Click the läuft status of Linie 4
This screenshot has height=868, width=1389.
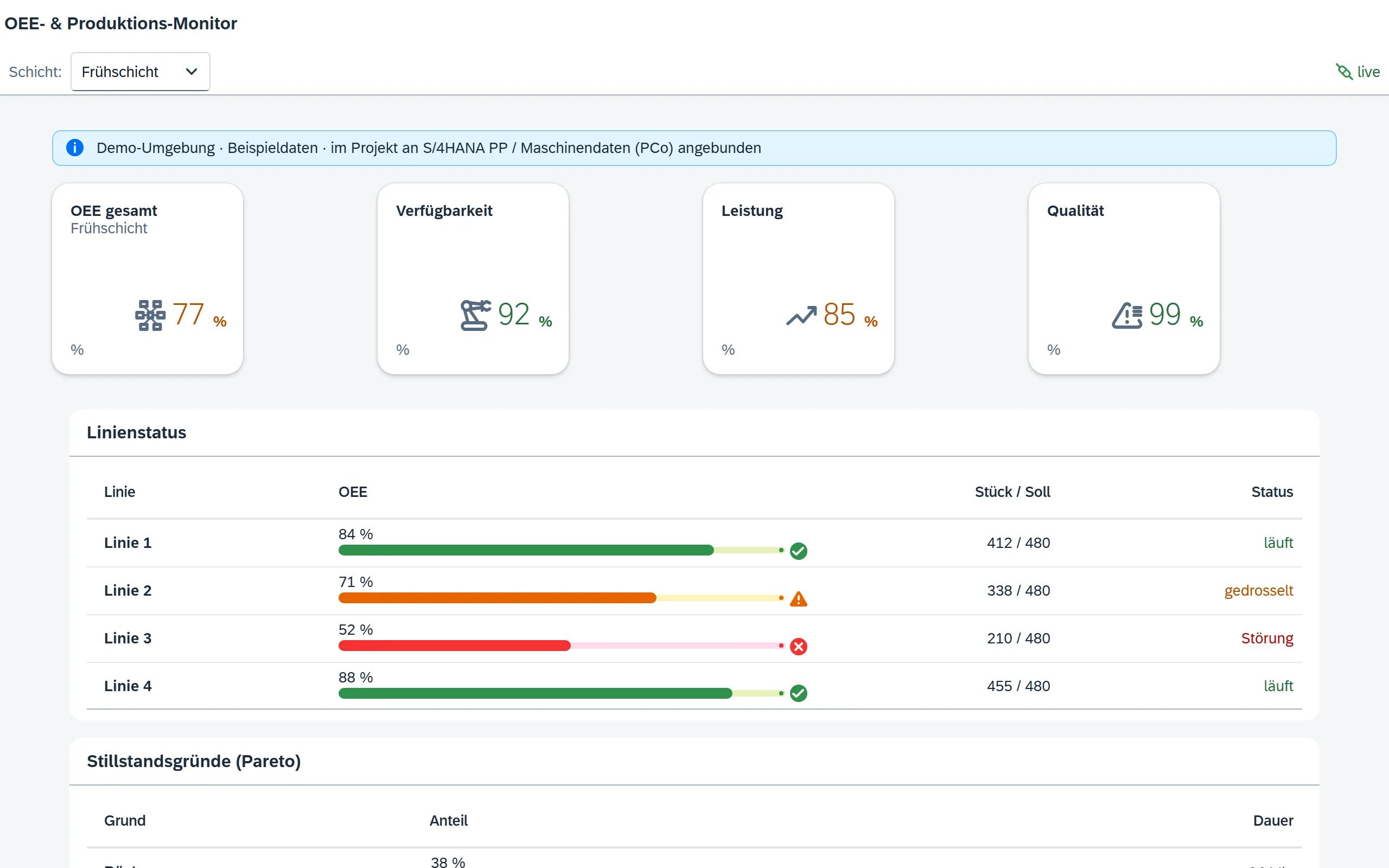click(x=1278, y=685)
